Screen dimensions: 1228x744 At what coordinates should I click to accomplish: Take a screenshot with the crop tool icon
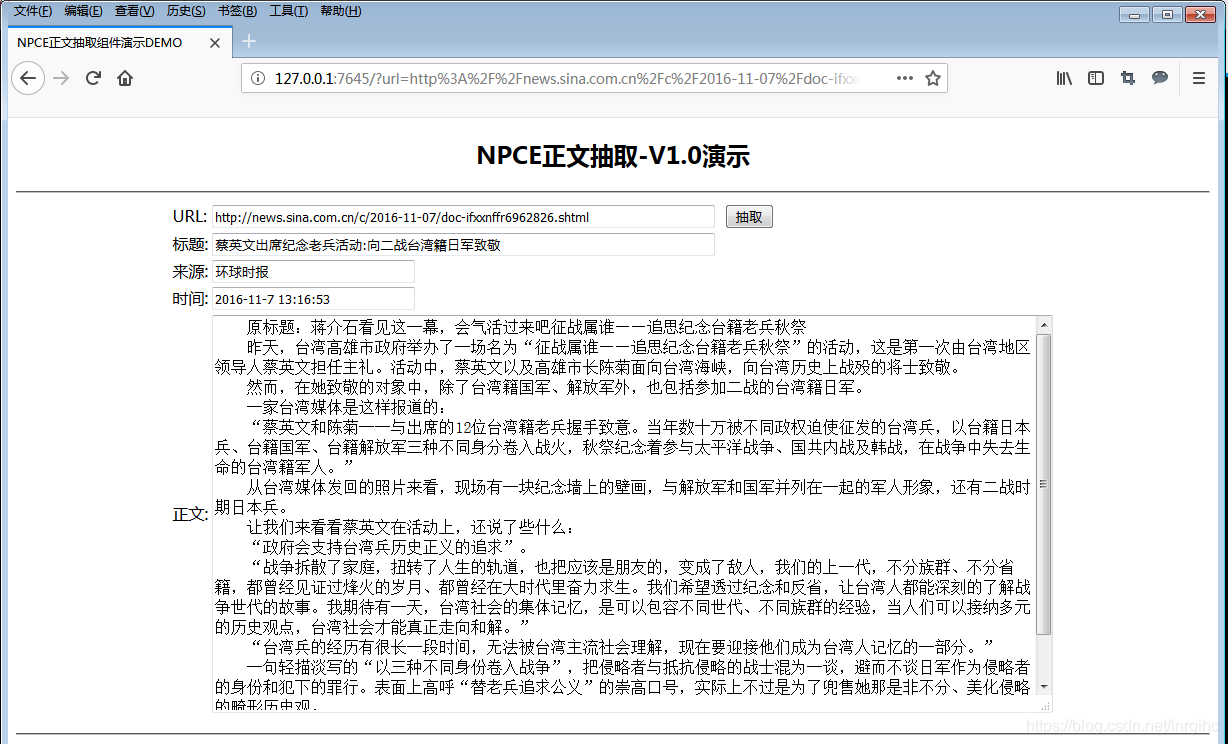1127,77
